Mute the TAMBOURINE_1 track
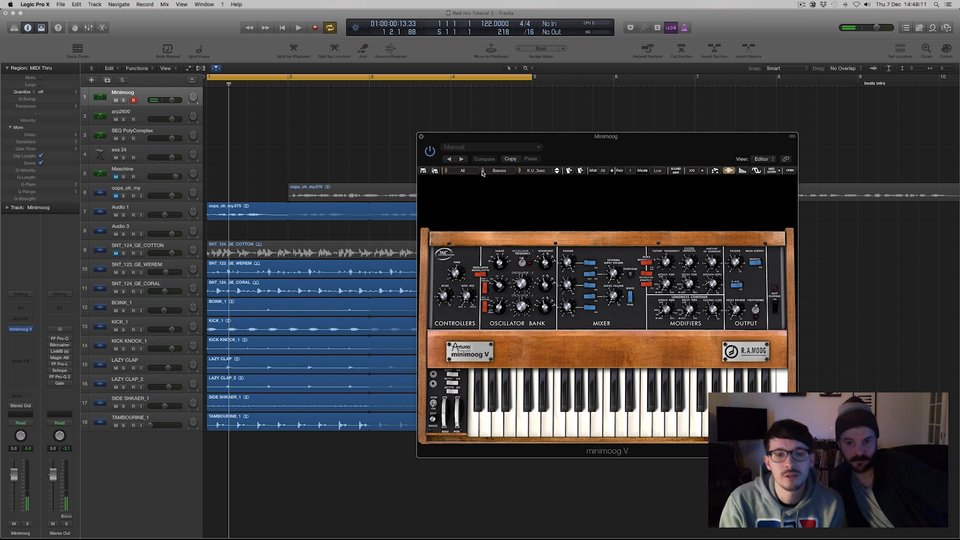960x540 pixels. (x=116, y=425)
